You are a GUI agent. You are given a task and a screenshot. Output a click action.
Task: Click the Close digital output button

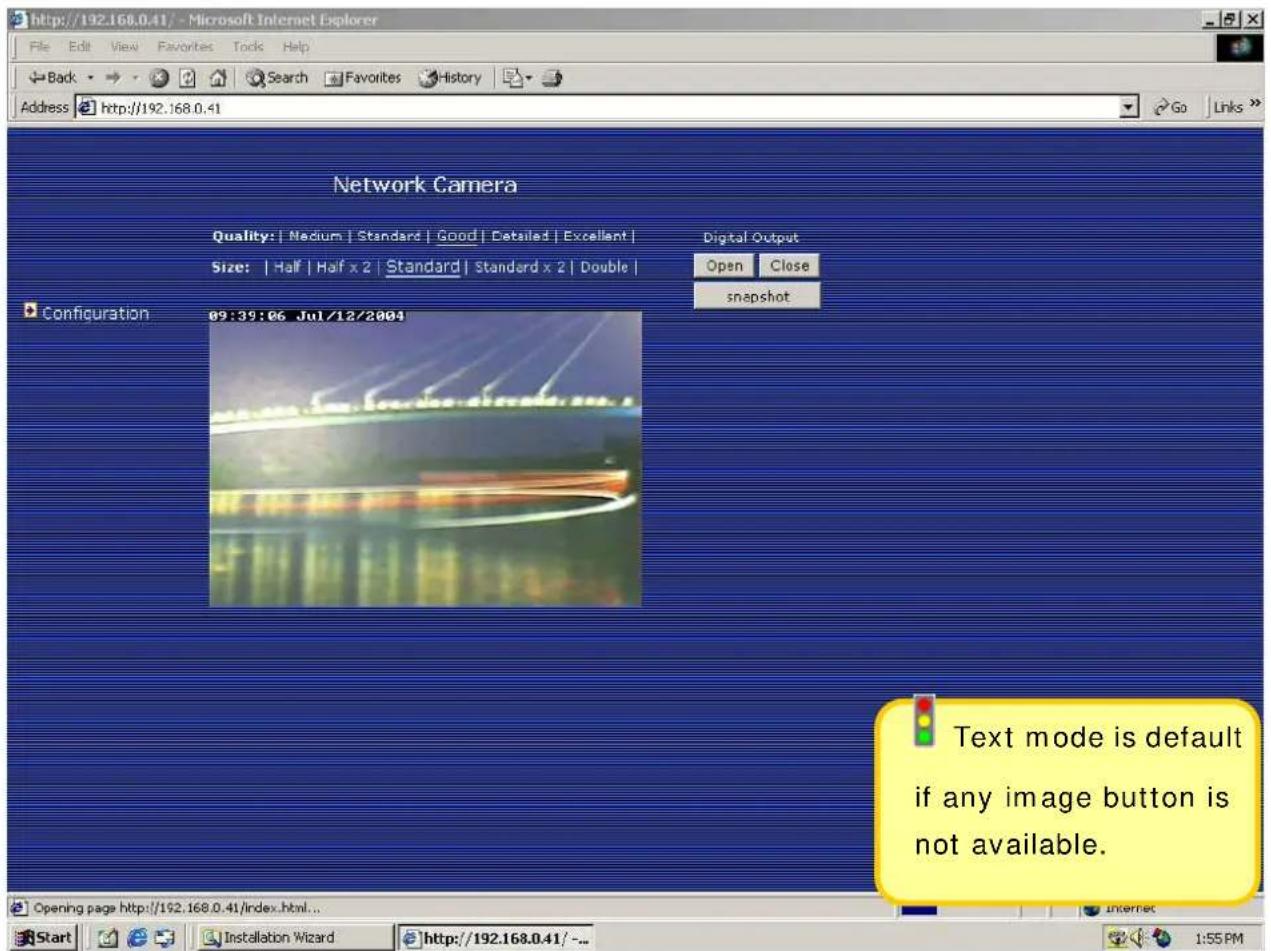(788, 266)
